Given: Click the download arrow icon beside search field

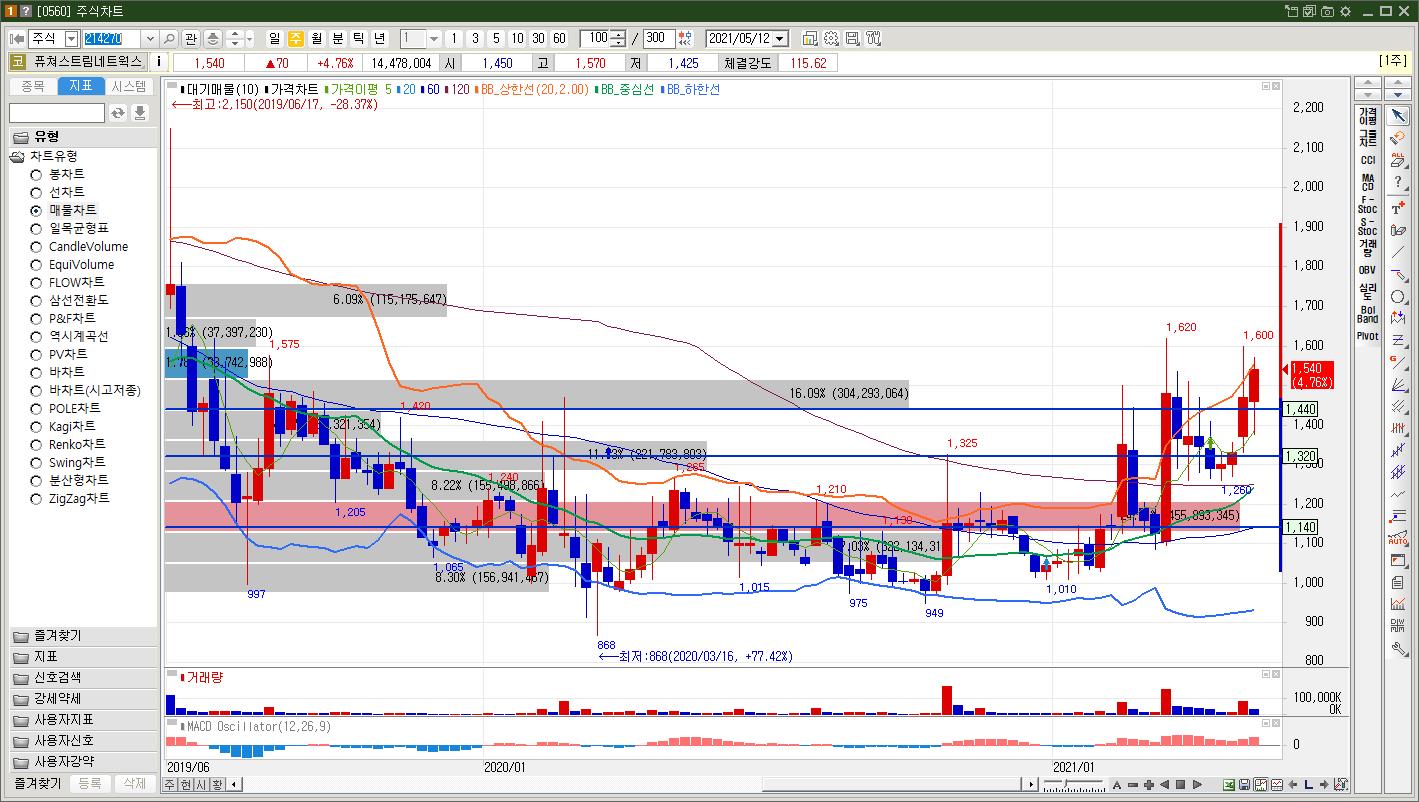Looking at the screenshot, I should (x=140, y=113).
